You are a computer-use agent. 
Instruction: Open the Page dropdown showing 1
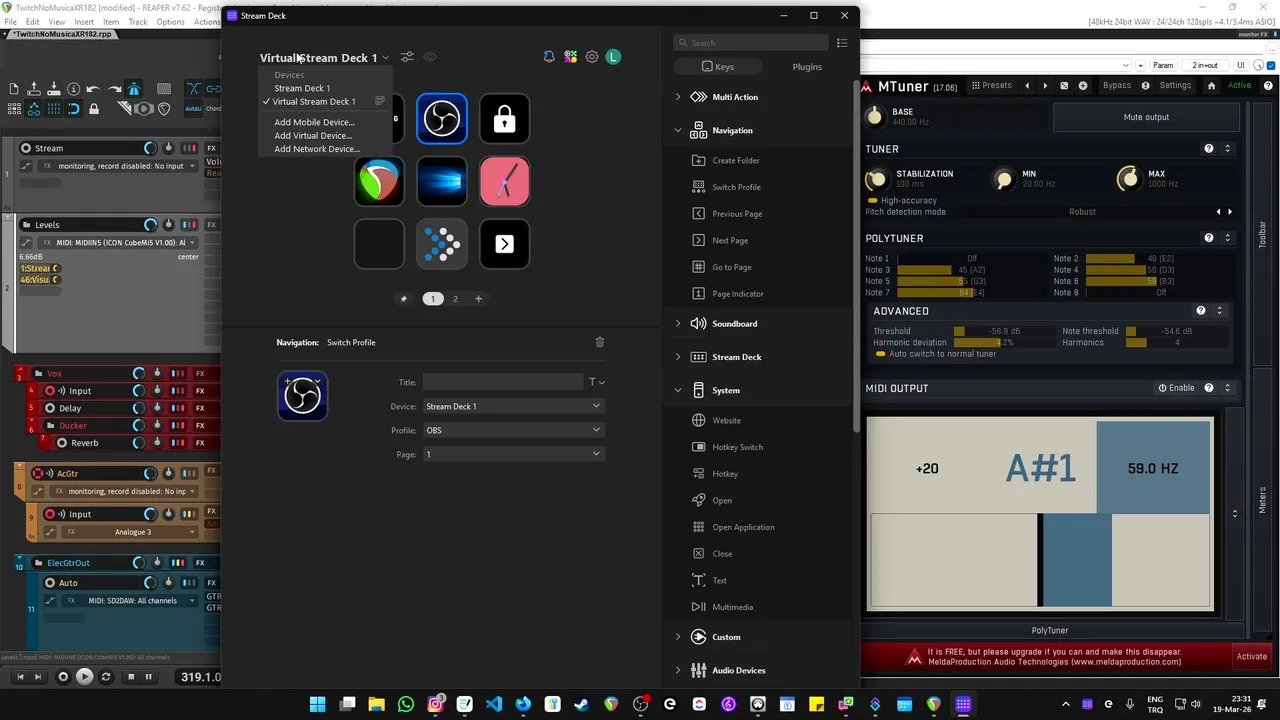(x=512, y=454)
